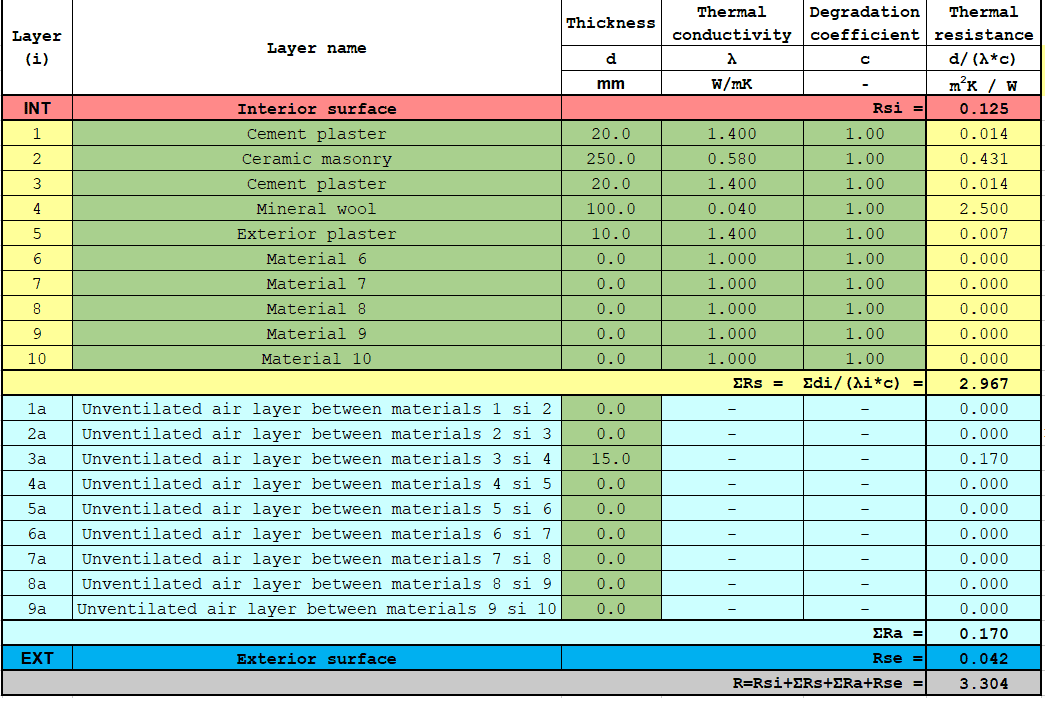1045x706 pixels.
Task: Select the ΣRa sum value cell
Action: tap(983, 633)
